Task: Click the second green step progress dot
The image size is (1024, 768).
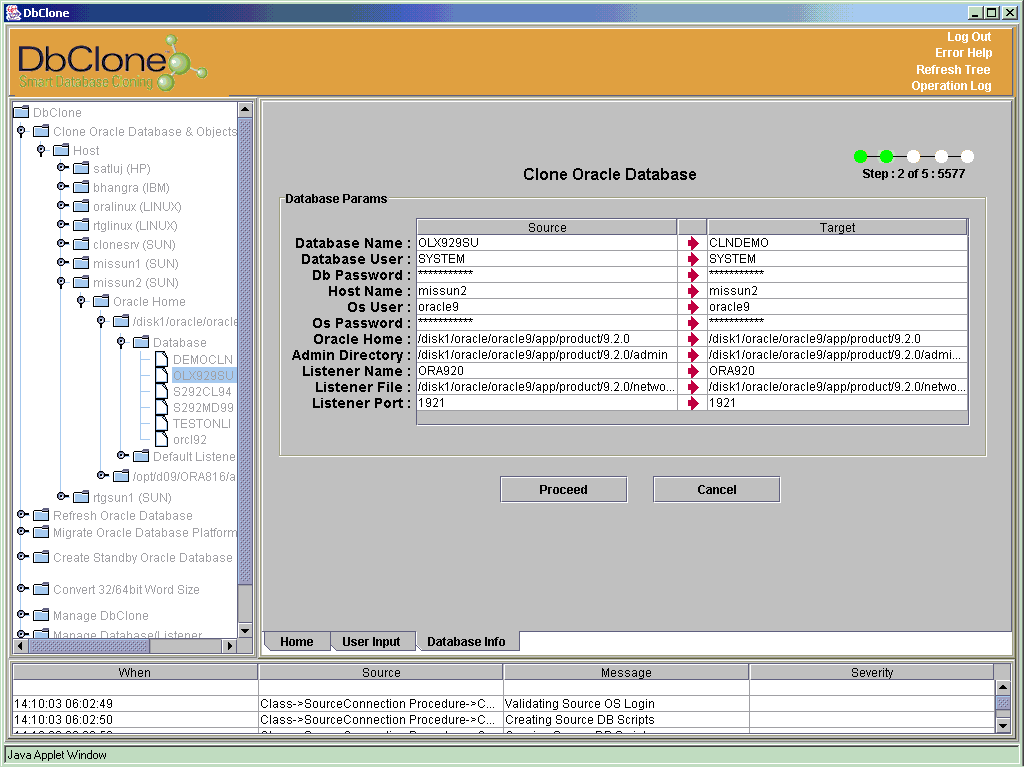Action: [x=886, y=156]
